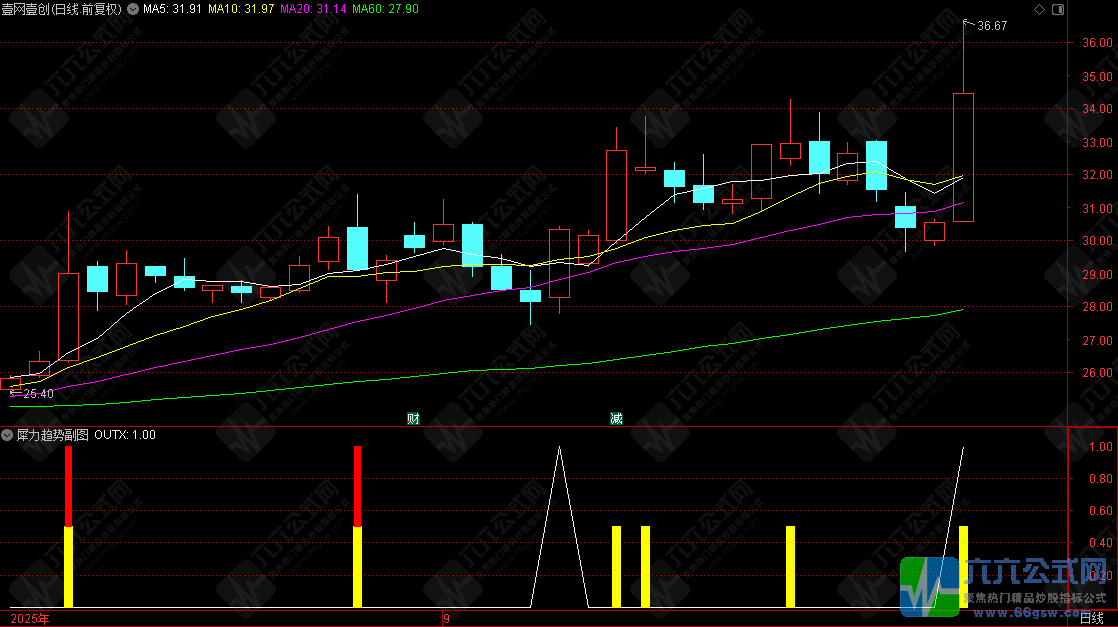Click the MA20 indicator label

(313, 9)
